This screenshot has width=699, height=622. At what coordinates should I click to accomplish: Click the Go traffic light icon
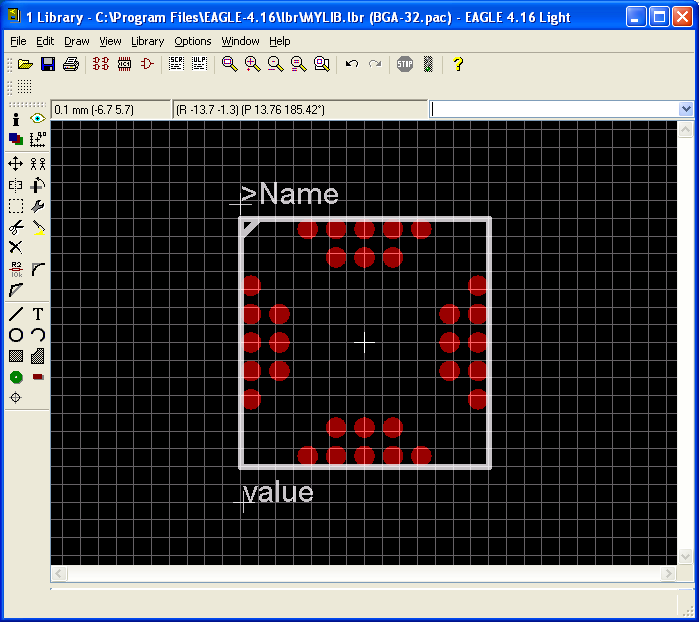pos(428,64)
